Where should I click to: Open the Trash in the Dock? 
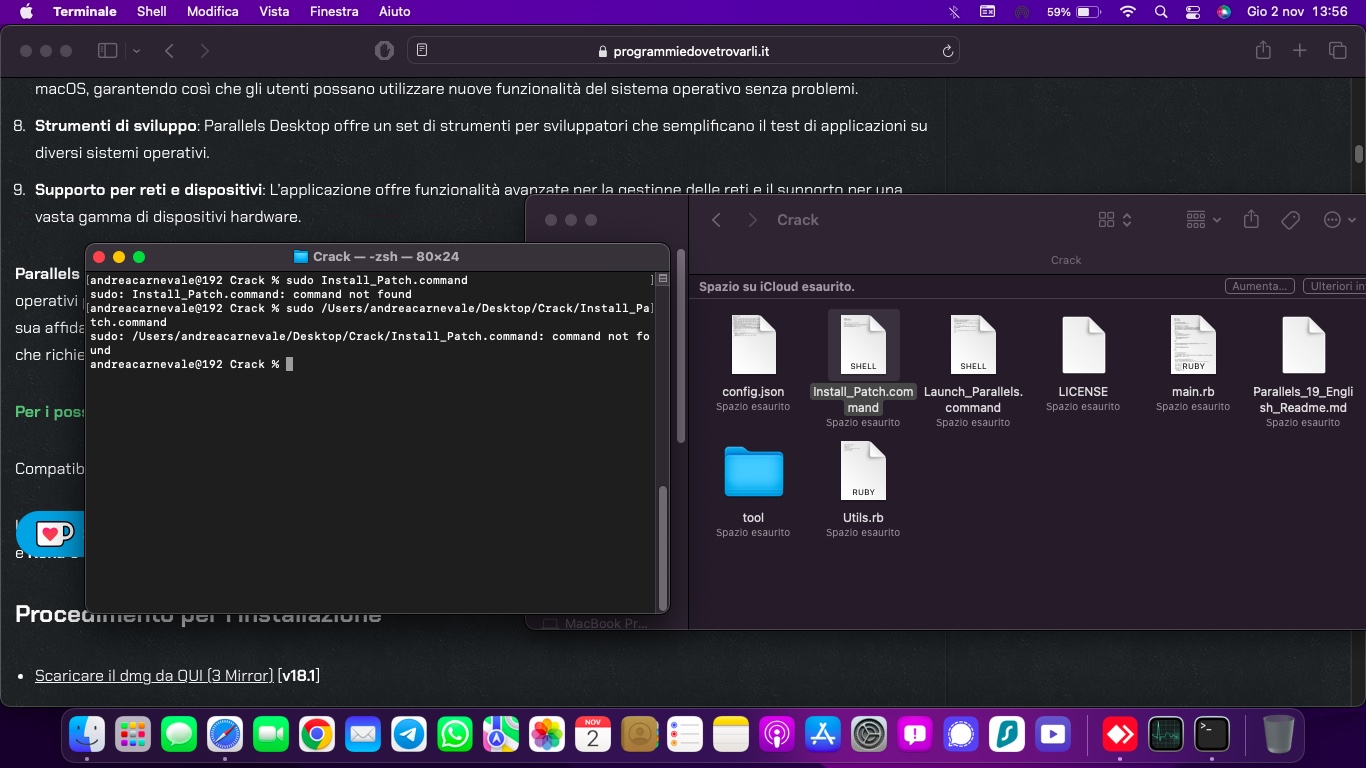pyautogui.click(x=1278, y=735)
